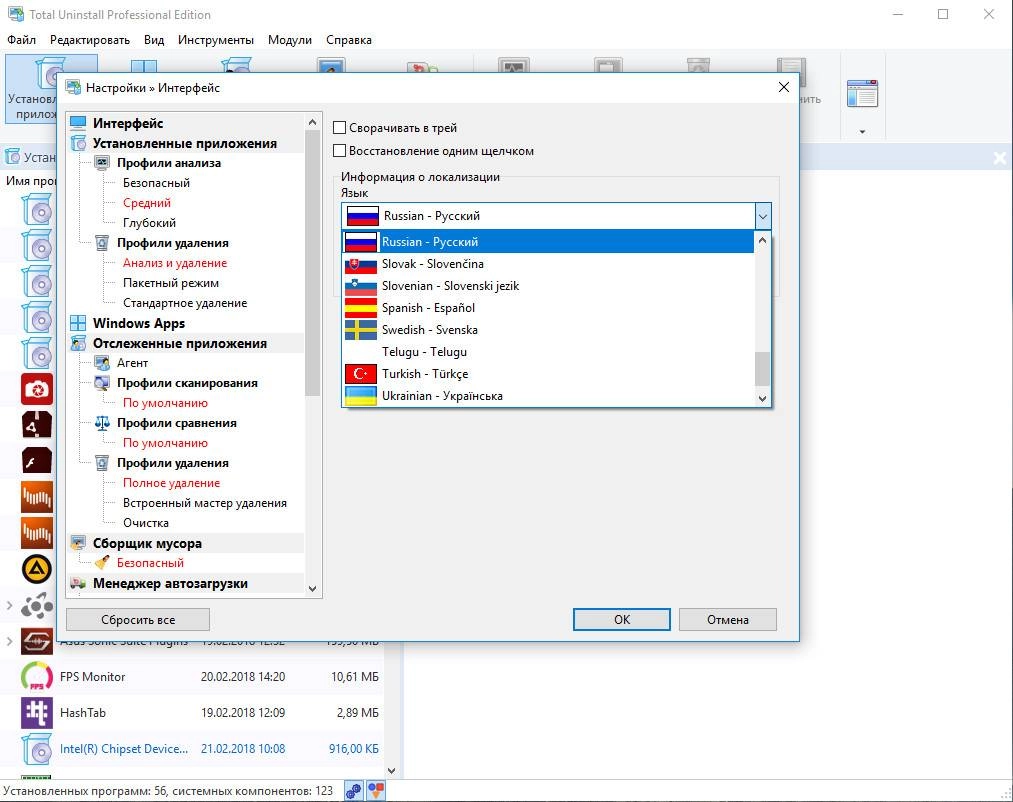Click the broom icon beside Безопасный
The height and width of the screenshot is (802, 1013).
pos(102,563)
